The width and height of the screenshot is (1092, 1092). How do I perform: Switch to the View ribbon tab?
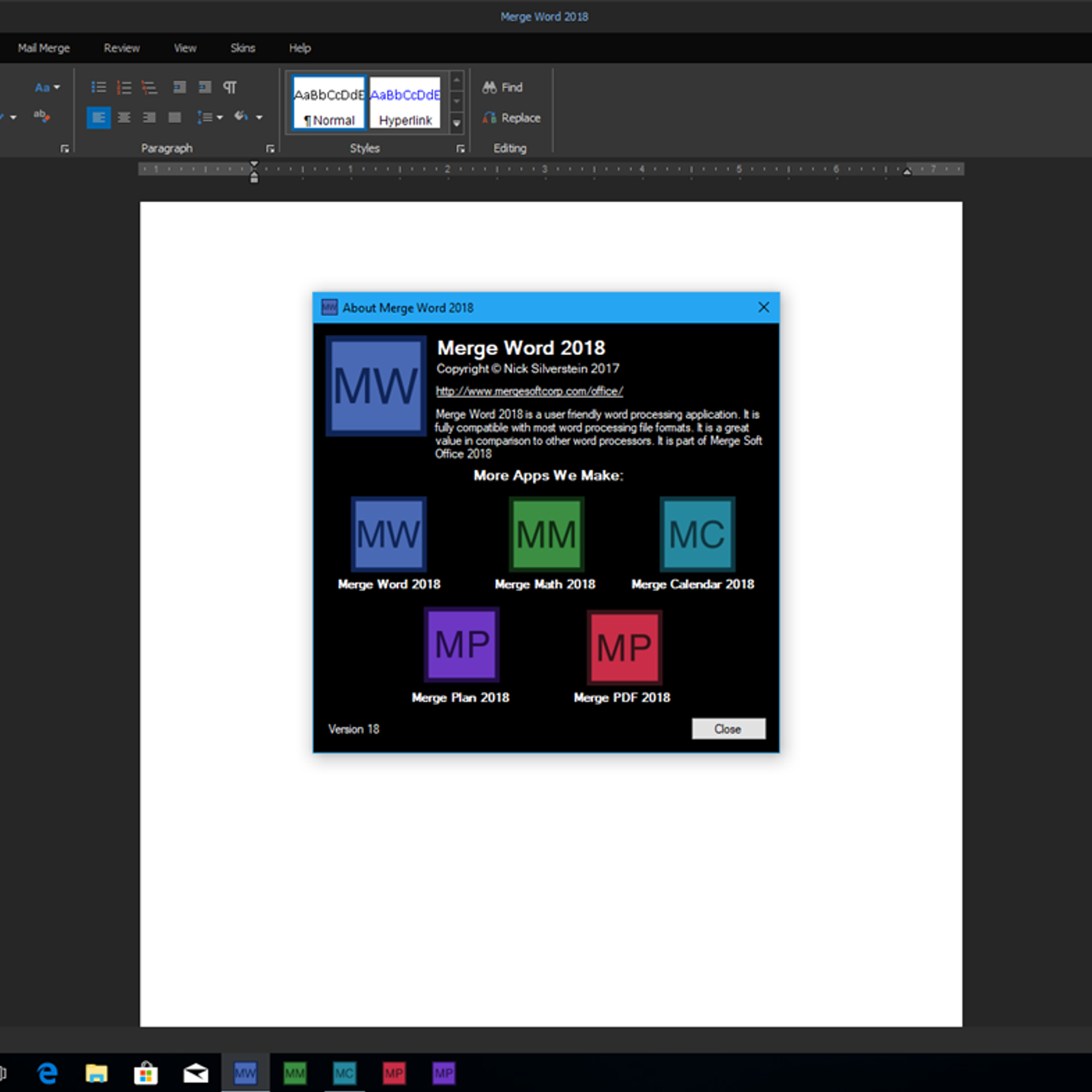coord(185,48)
